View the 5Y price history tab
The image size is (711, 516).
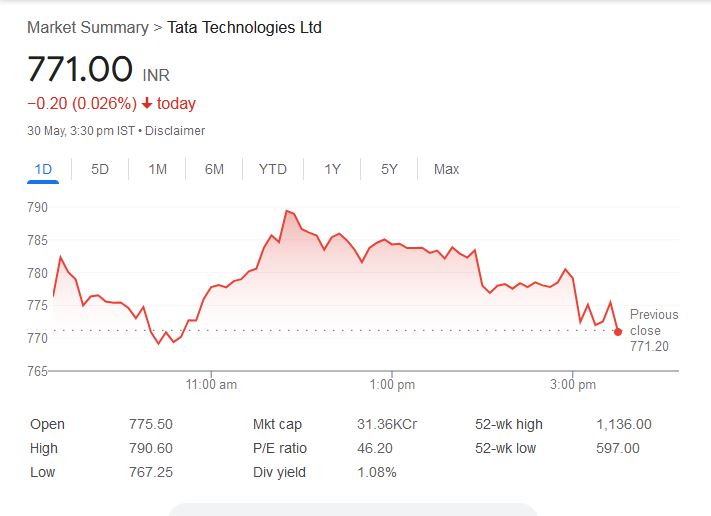pyautogui.click(x=390, y=169)
